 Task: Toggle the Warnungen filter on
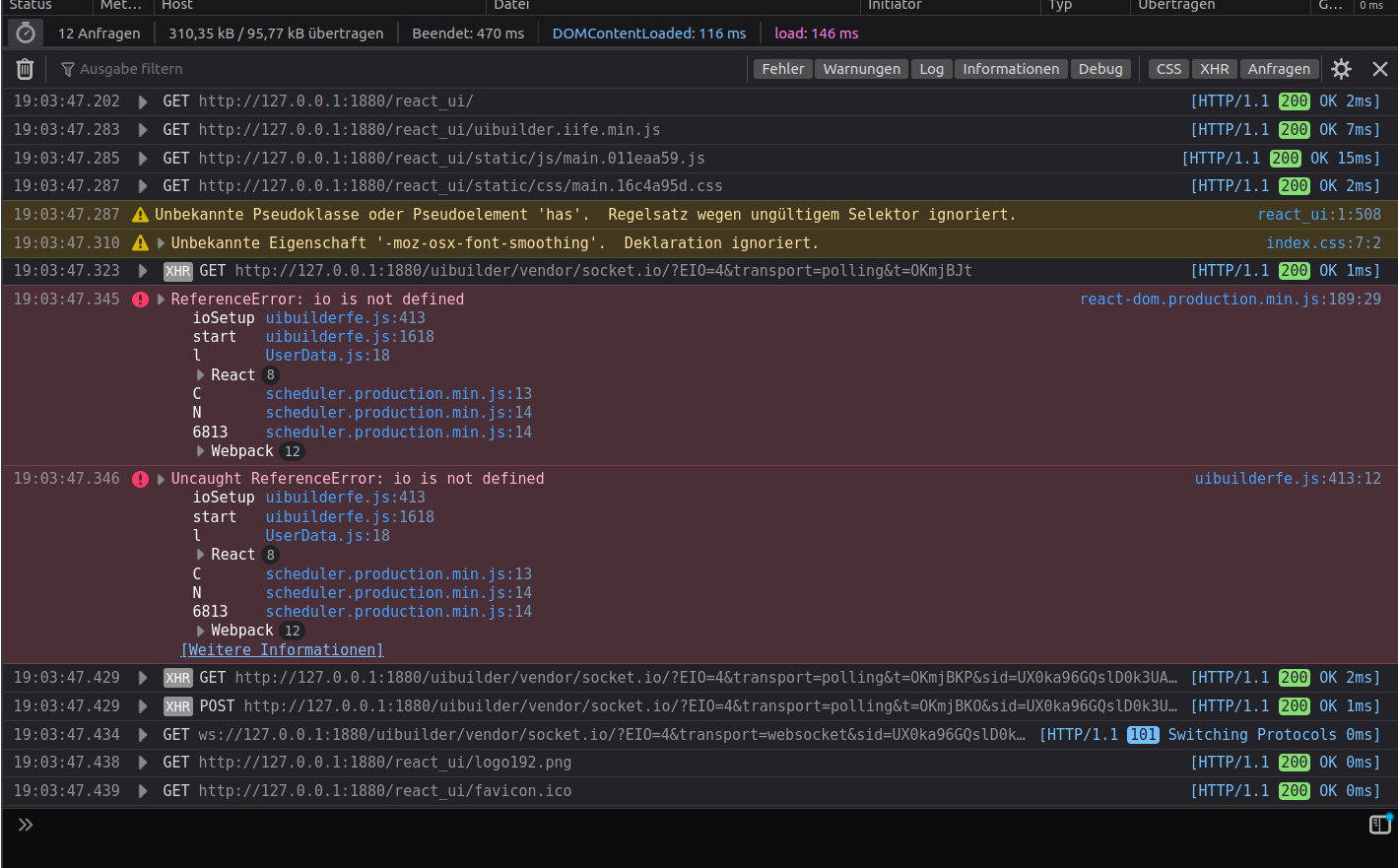click(x=861, y=69)
